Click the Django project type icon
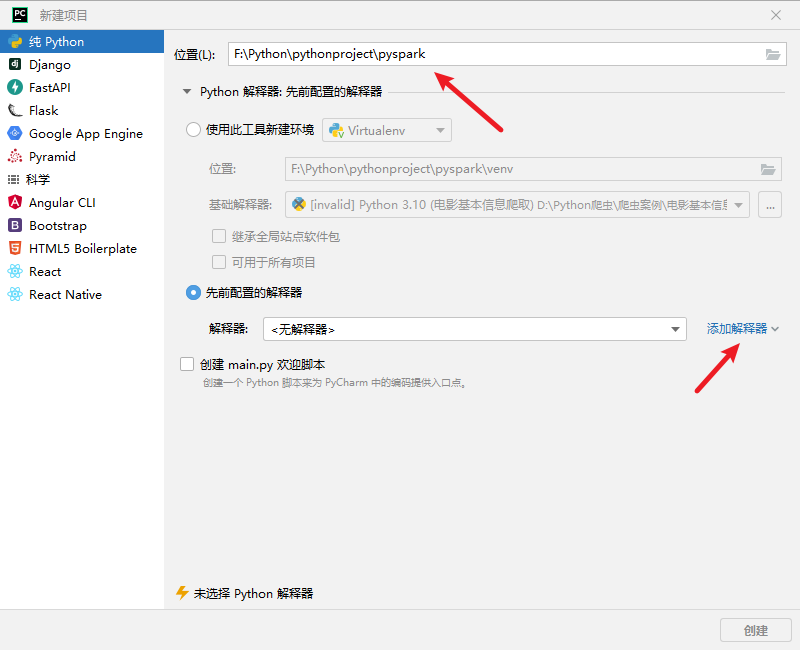This screenshot has width=800, height=650. (15, 64)
